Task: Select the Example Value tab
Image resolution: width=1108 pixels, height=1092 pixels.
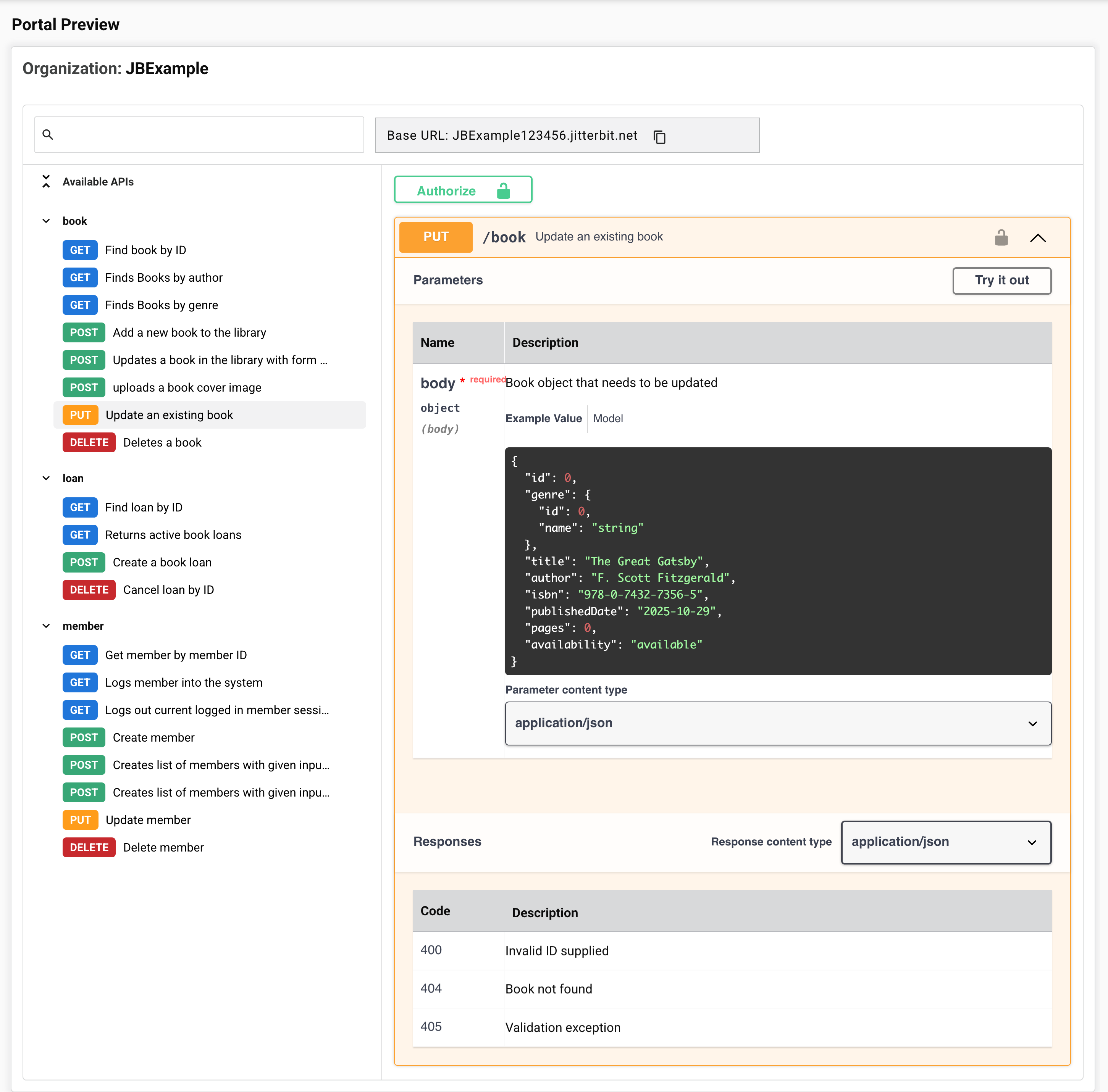Action: [x=543, y=418]
